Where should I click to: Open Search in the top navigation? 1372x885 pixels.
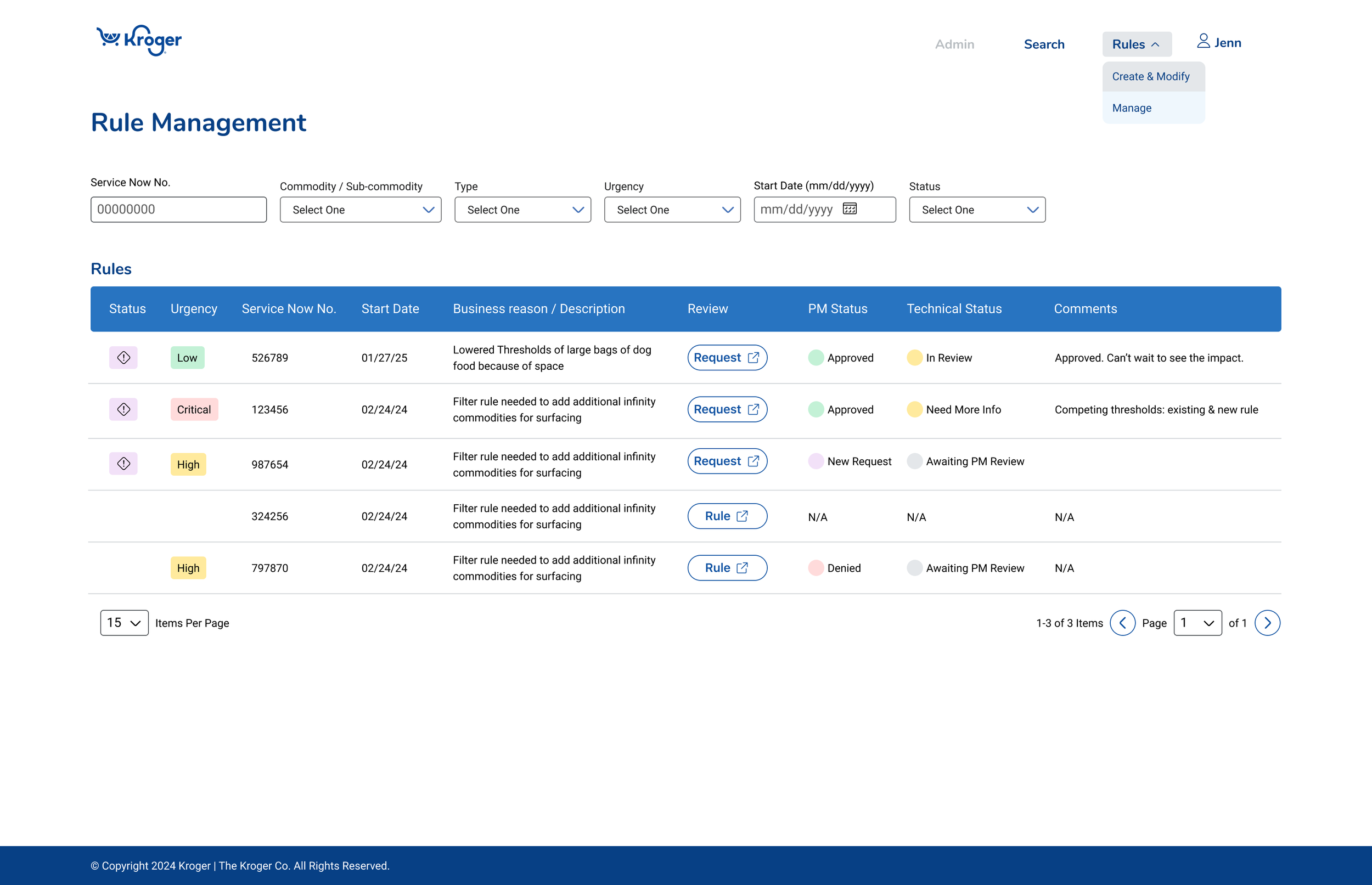pos(1044,44)
